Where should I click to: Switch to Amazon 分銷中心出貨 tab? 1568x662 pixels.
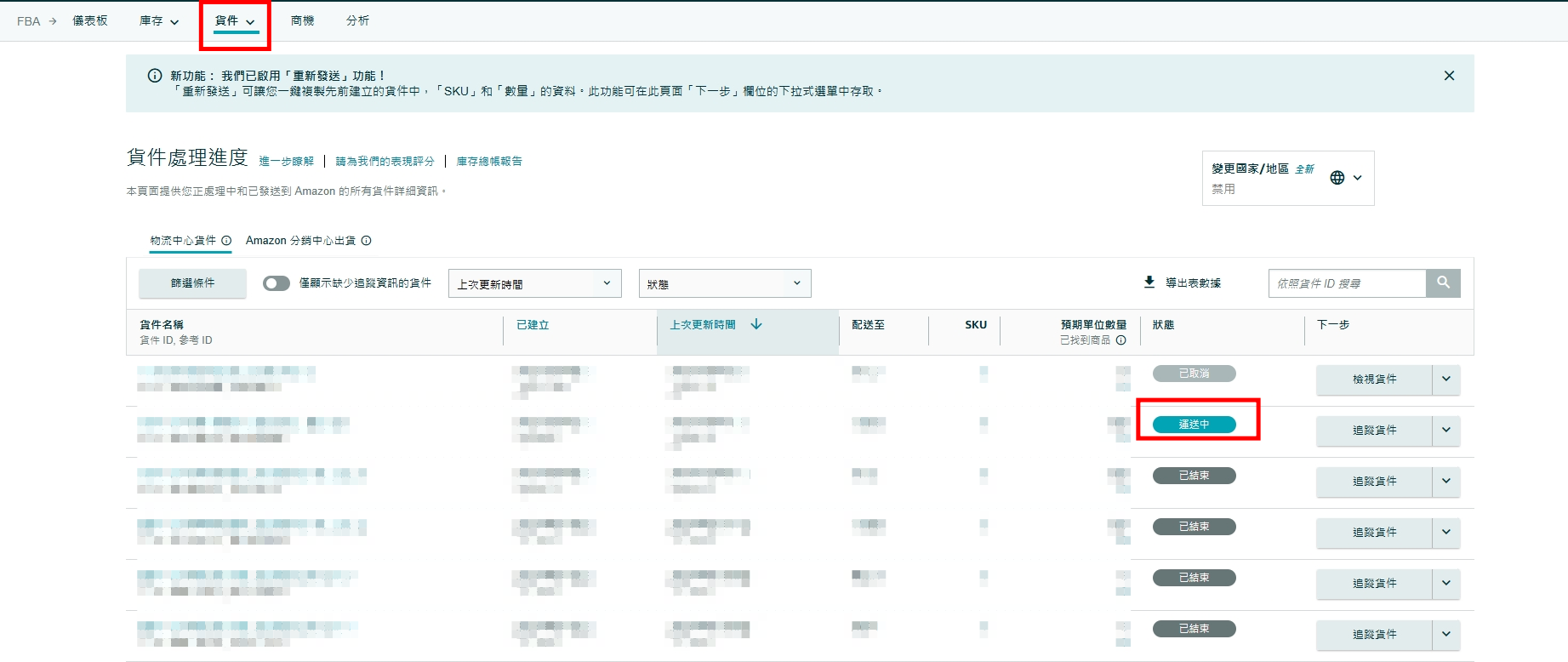(x=300, y=241)
